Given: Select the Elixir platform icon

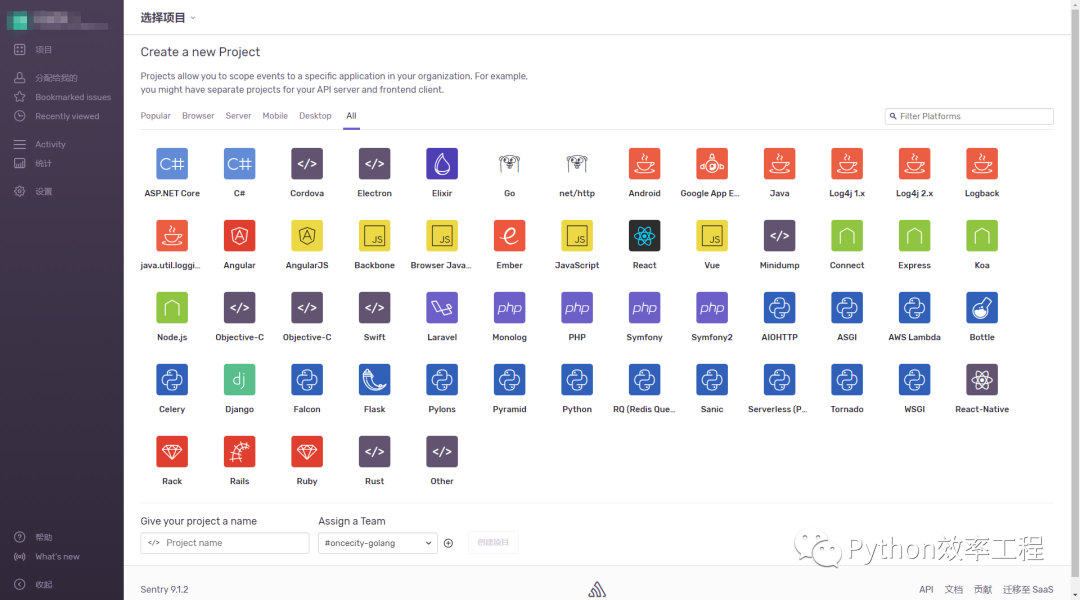Looking at the screenshot, I should 442,164.
